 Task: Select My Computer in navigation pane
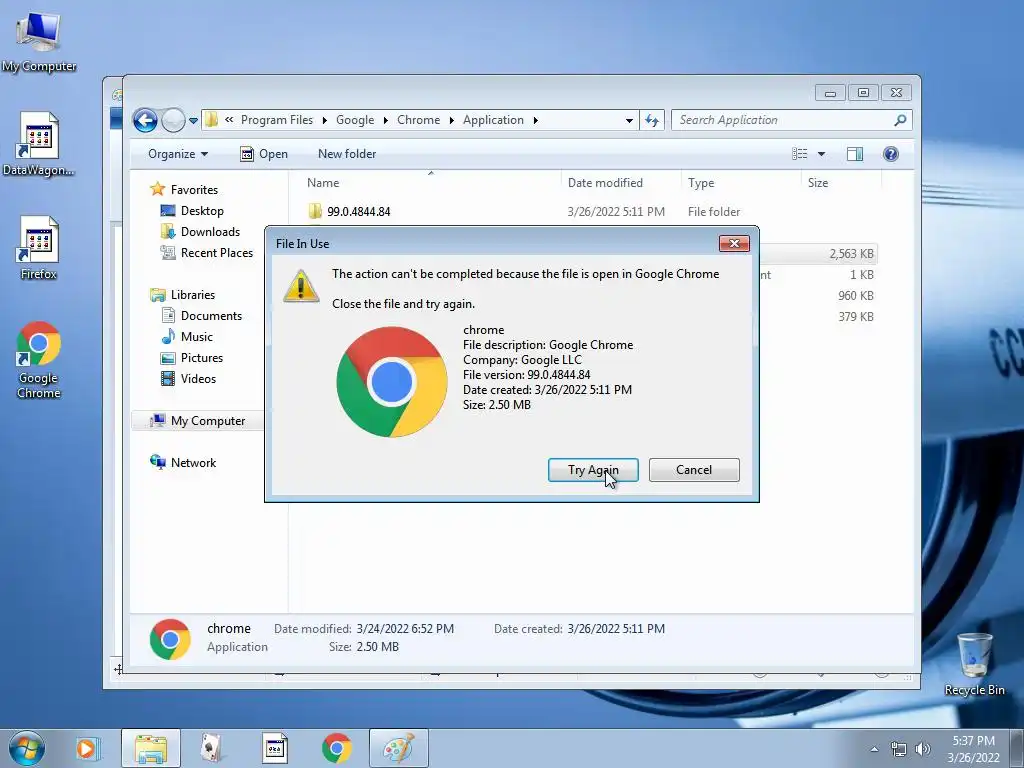(x=208, y=421)
